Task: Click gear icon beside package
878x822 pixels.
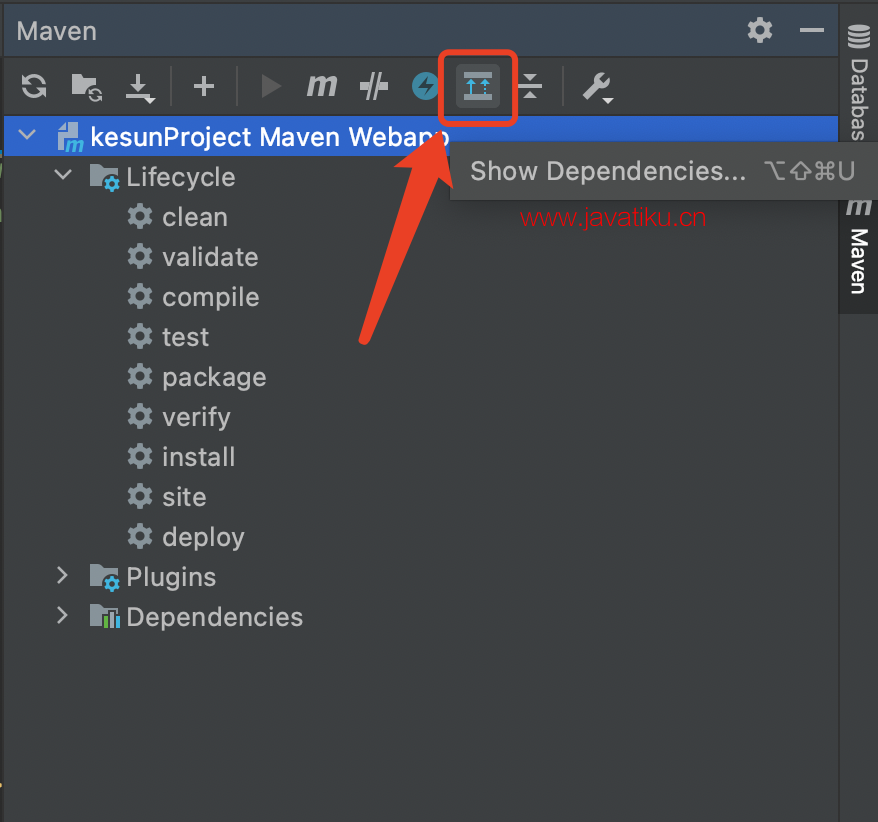Action: (140, 376)
